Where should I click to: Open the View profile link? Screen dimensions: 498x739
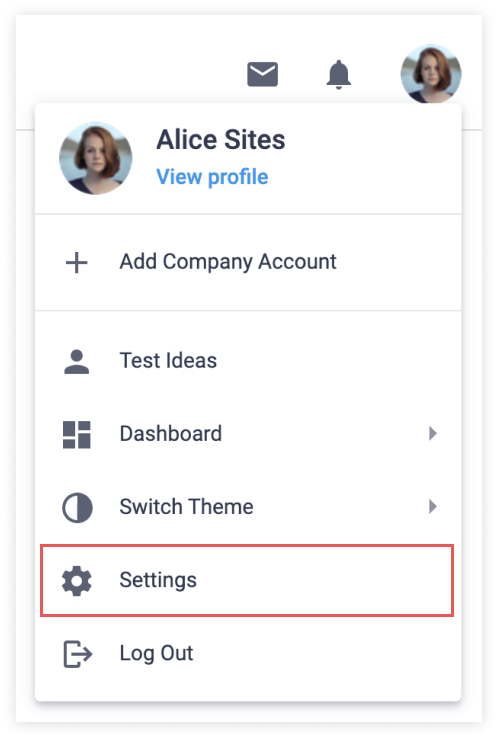[x=212, y=177]
